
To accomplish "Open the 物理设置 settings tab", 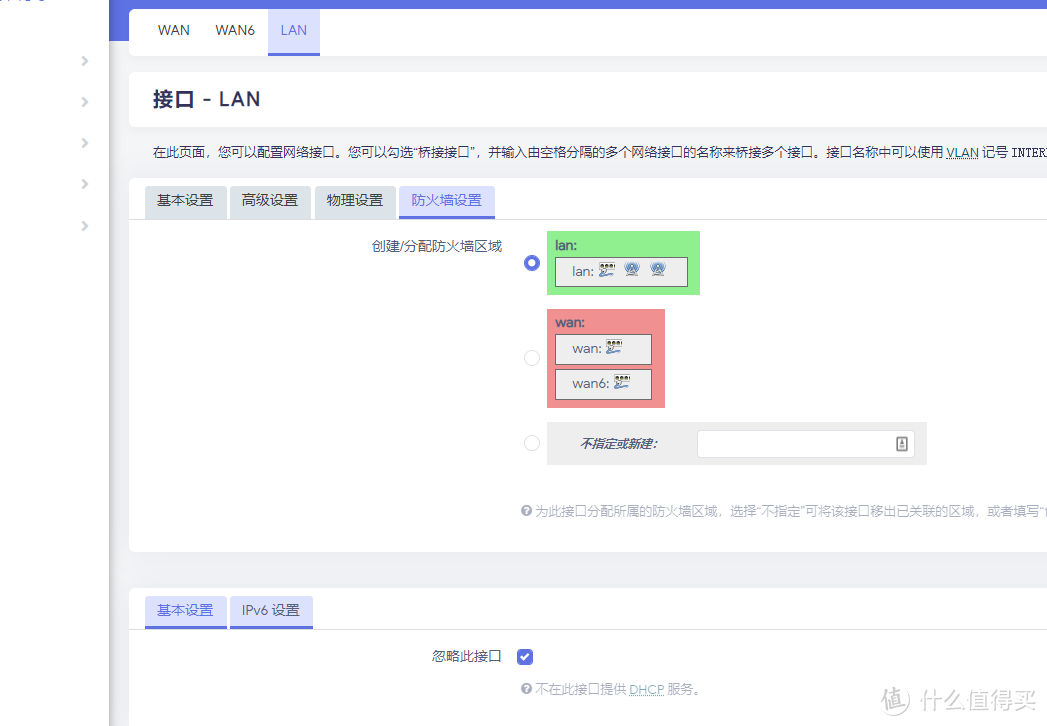I will (x=355, y=201).
